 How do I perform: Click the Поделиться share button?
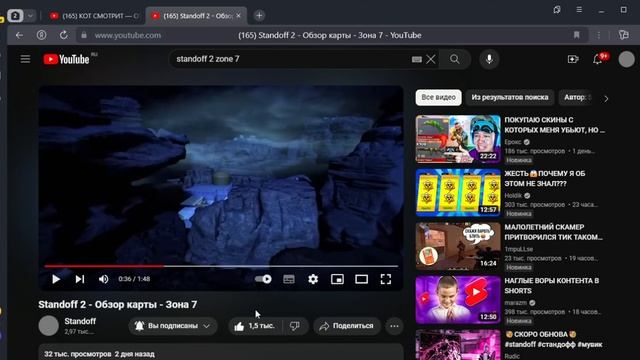[347, 326]
